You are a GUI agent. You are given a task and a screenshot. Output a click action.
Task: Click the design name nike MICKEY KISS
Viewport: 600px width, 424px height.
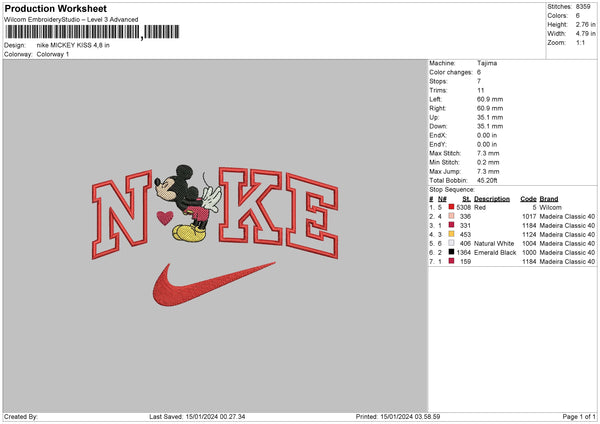point(73,45)
